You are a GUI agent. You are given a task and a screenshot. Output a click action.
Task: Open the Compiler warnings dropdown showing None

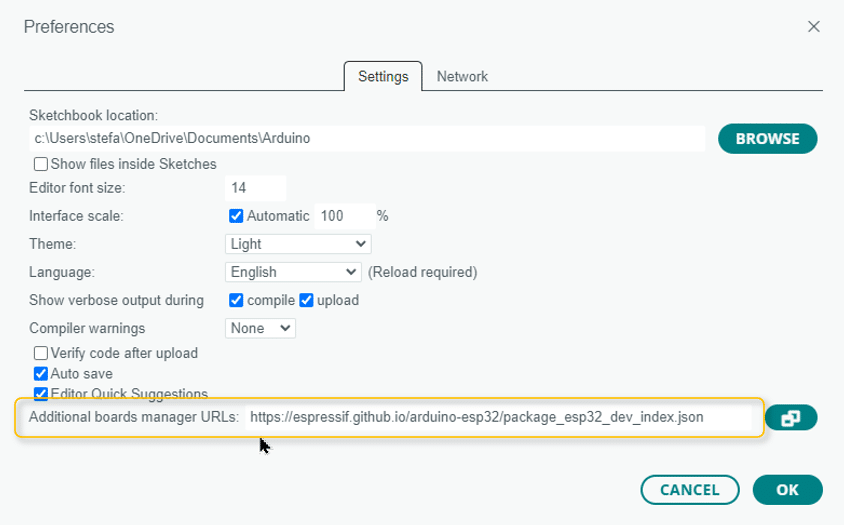[261, 328]
